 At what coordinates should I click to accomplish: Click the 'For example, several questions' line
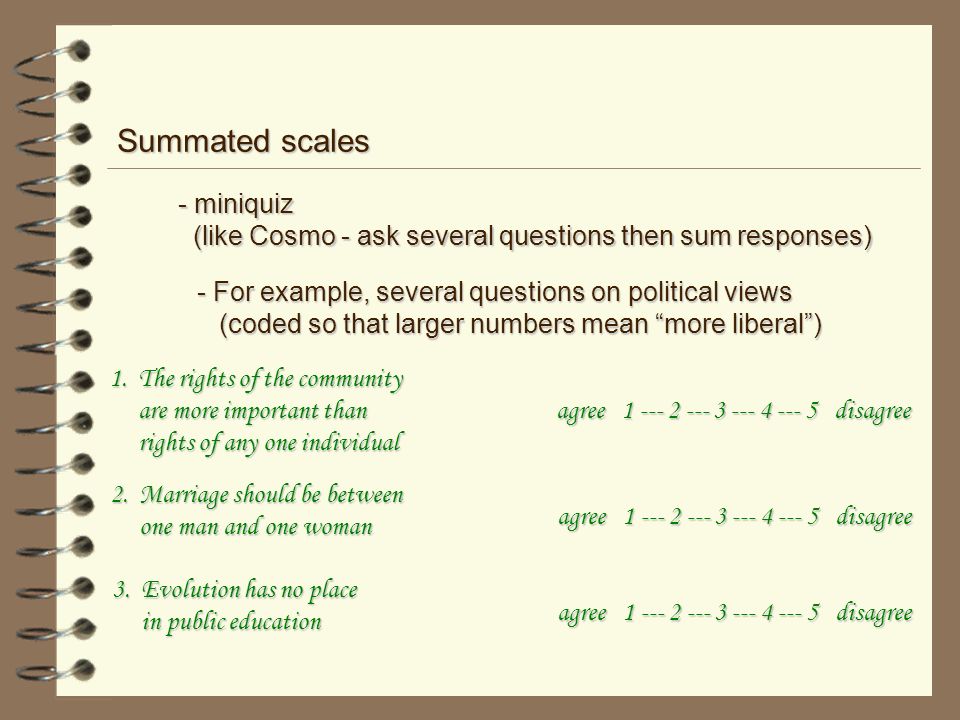(x=495, y=292)
